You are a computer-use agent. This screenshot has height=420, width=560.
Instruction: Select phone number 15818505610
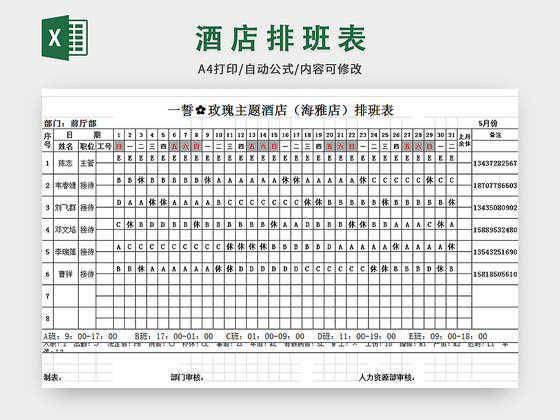[x=495, y=274]
